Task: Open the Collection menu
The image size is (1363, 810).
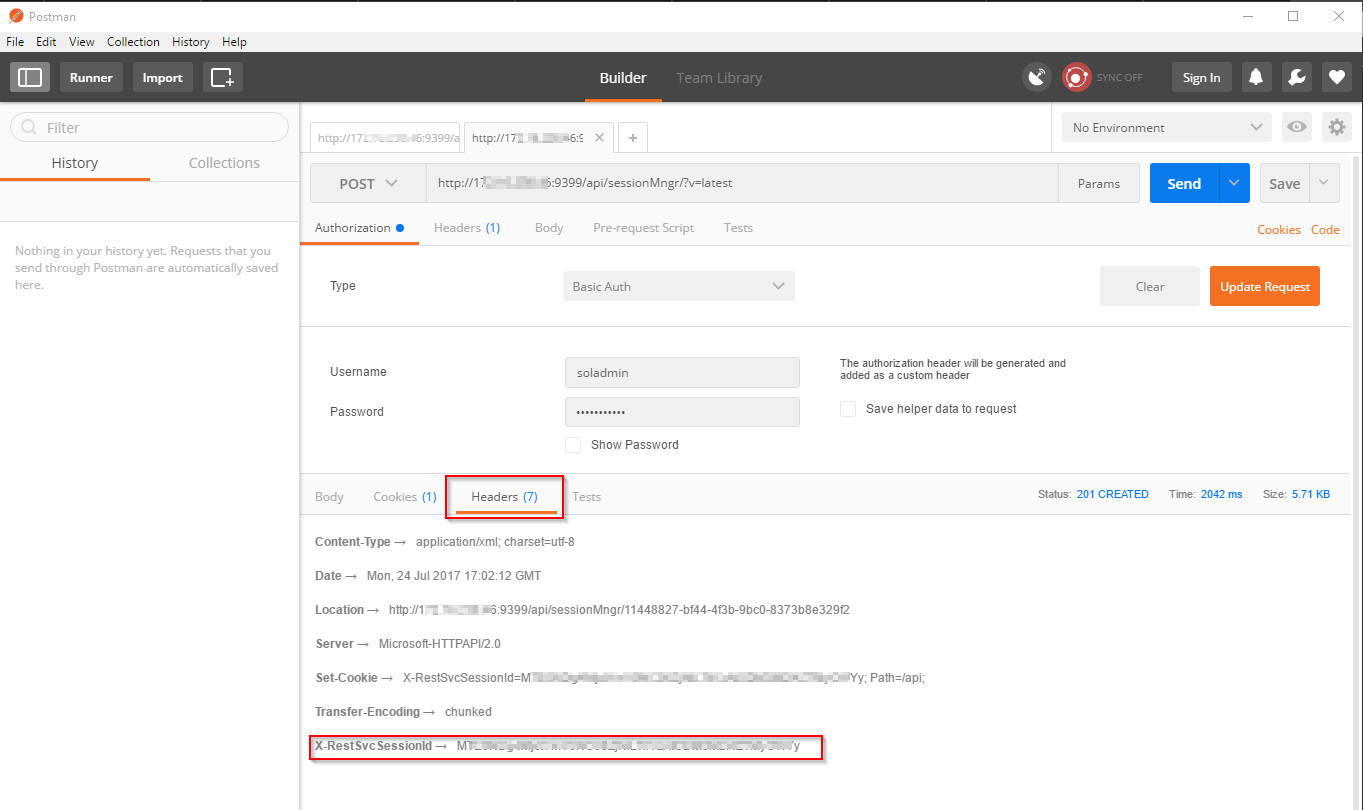Action: (x=133, y=42)
